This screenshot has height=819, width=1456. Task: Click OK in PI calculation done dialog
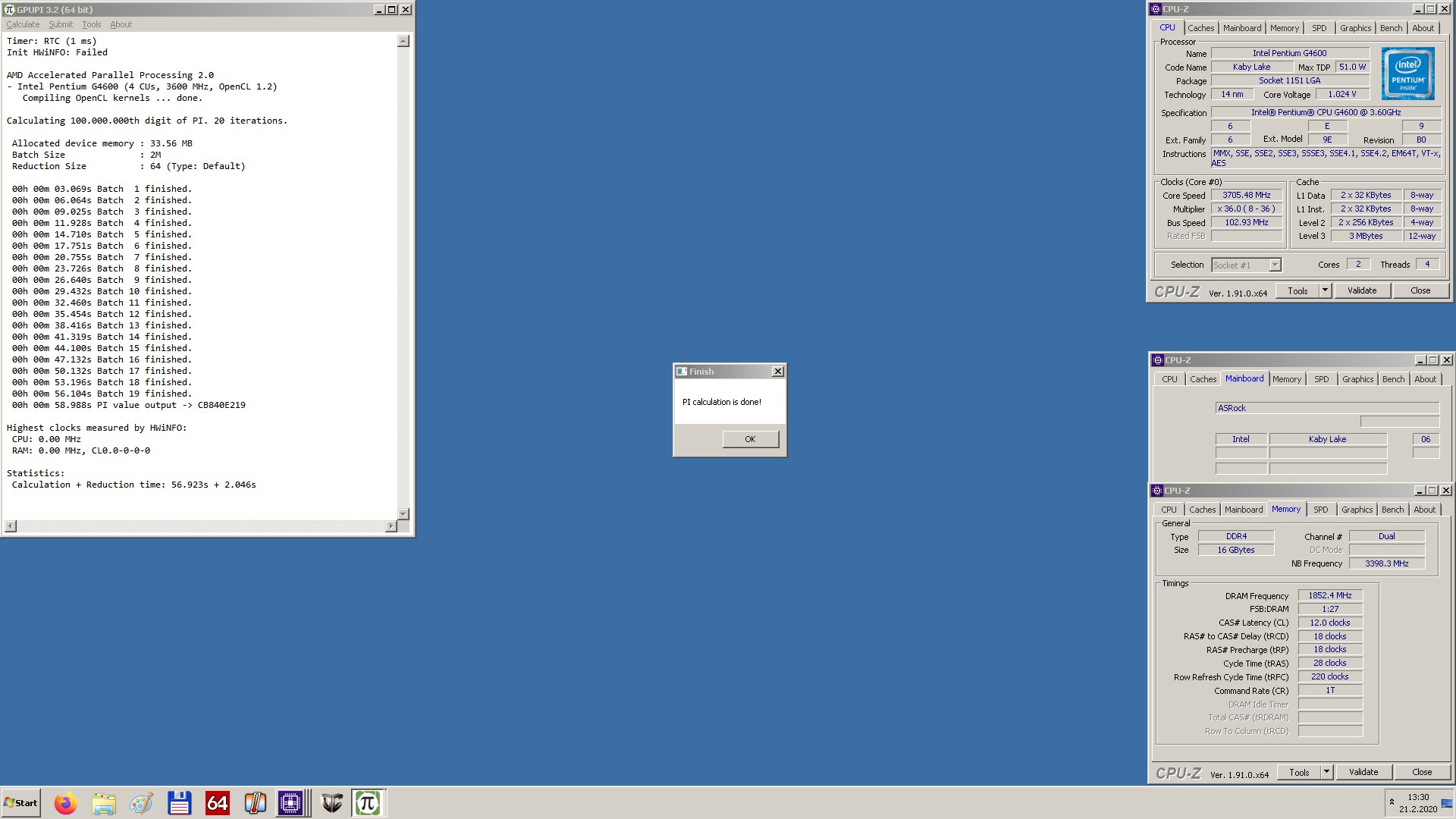tap(750, 439)
